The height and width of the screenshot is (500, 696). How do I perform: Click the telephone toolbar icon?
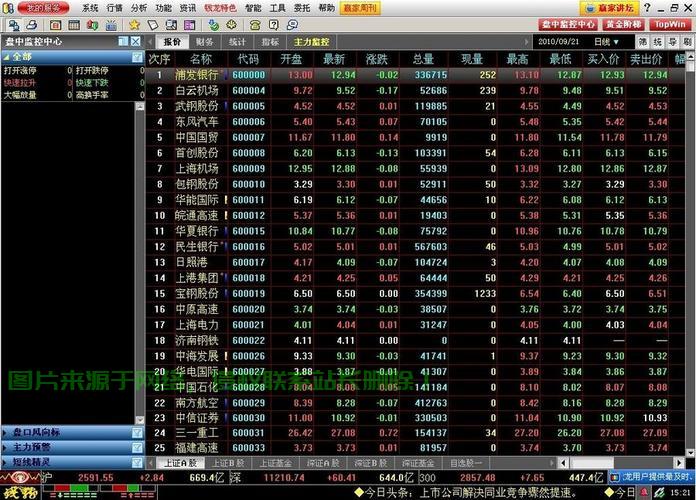click(x=255, y=25)
